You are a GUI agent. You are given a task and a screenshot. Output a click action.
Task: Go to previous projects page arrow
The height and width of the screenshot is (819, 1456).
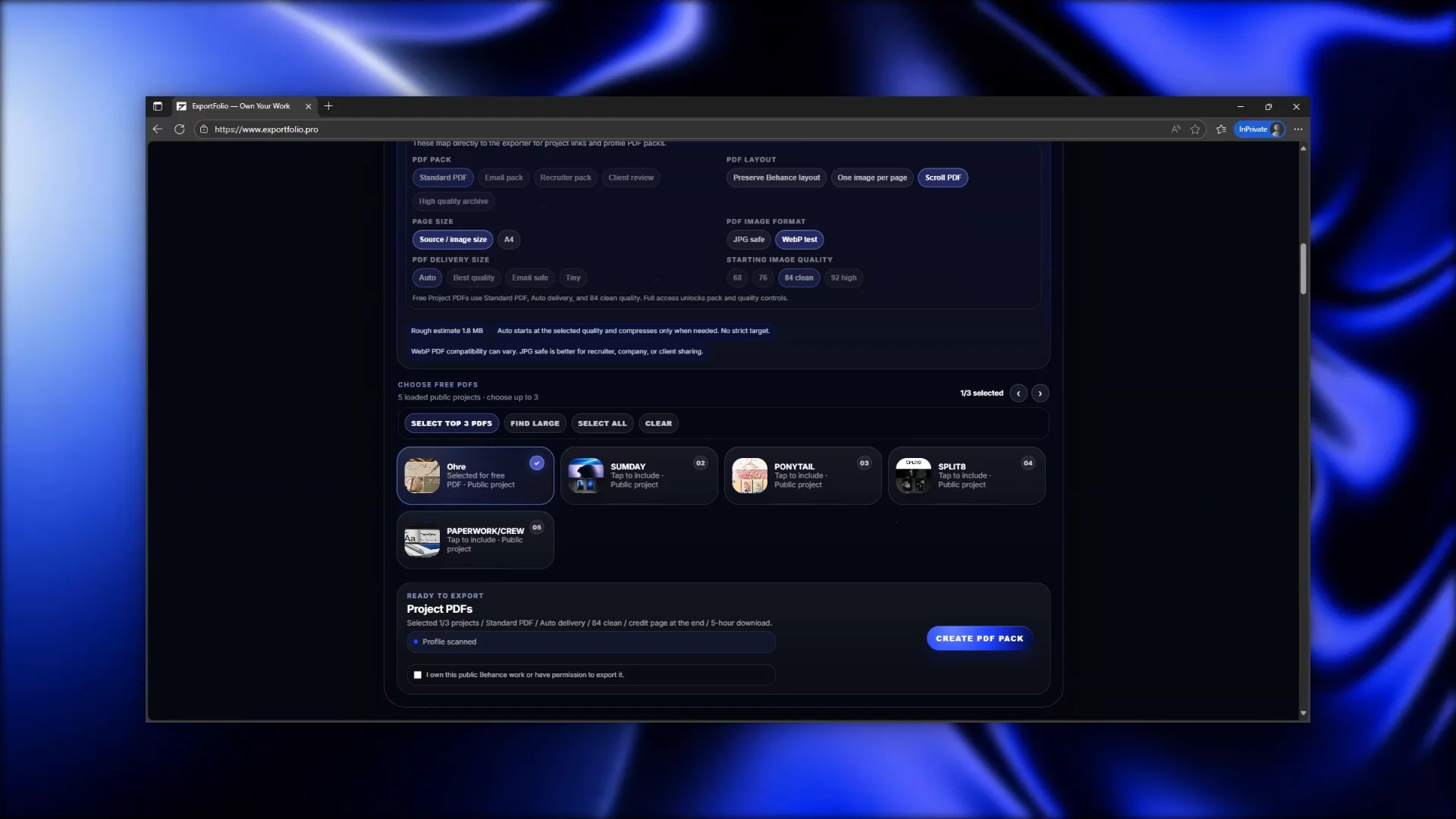1018,394
